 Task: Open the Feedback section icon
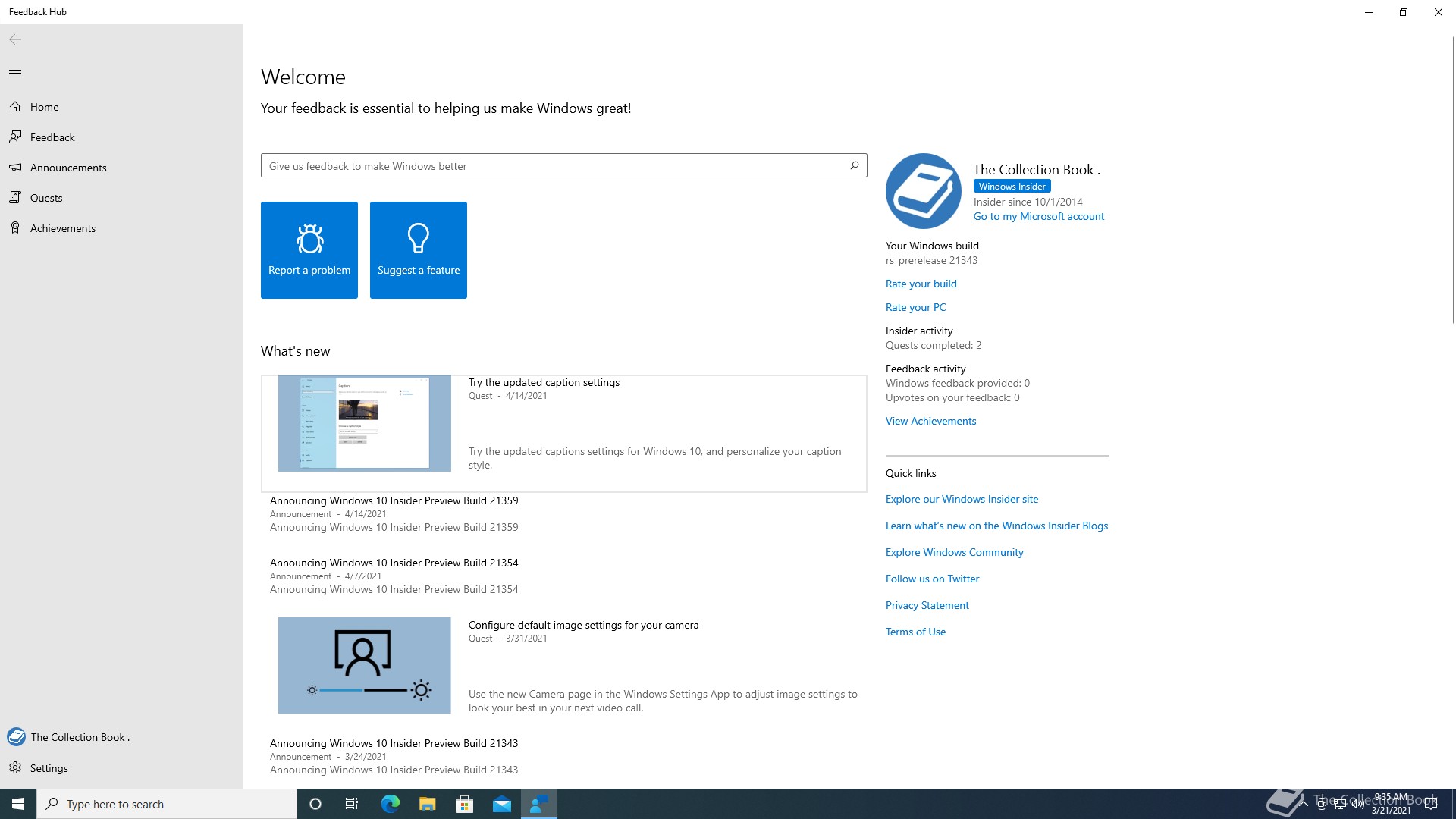(x=15, y=137)
